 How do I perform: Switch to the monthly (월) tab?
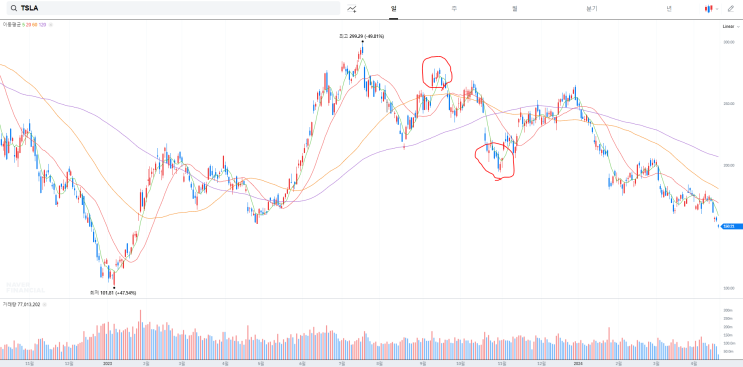(515, 9)
